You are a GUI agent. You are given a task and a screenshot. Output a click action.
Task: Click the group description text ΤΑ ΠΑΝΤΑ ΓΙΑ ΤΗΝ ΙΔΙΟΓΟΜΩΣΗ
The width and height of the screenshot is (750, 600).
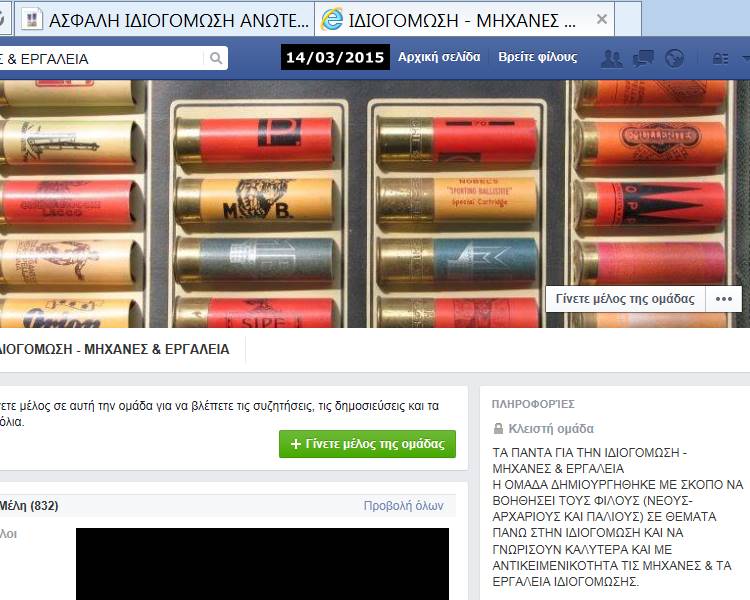tap(617, 517)
